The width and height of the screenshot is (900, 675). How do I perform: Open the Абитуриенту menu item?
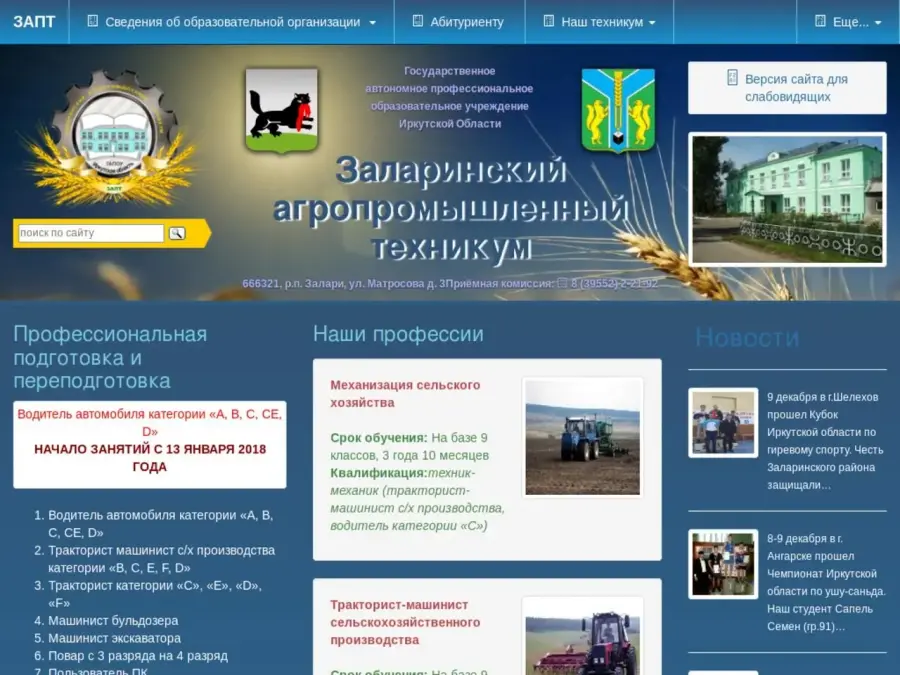(x=458, y=22)
